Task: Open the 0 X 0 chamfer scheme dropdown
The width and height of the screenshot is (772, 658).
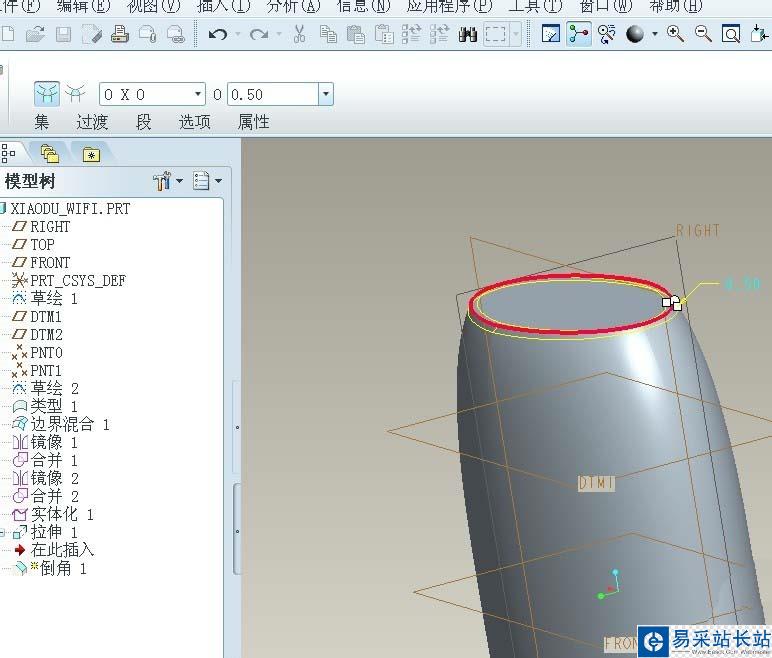Action: tap(197, 95)
